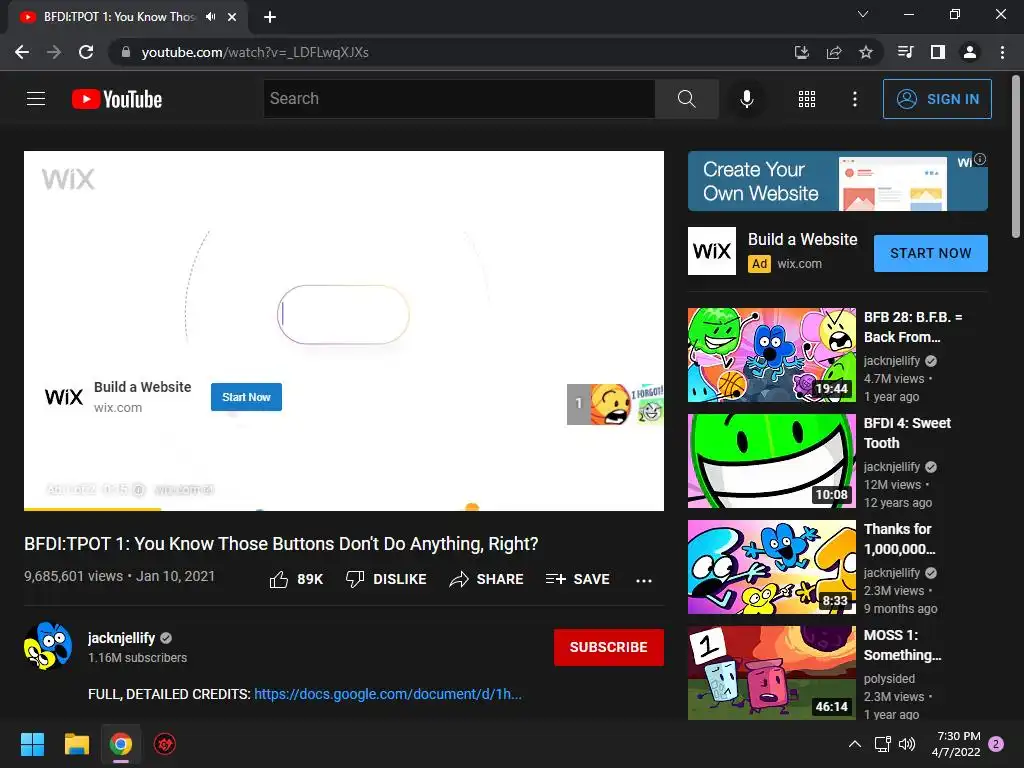Open BFDI 4: Sweet Tooth thumbnail
The height and width of the screenshot is (768, 1024).
coord(771,460)
